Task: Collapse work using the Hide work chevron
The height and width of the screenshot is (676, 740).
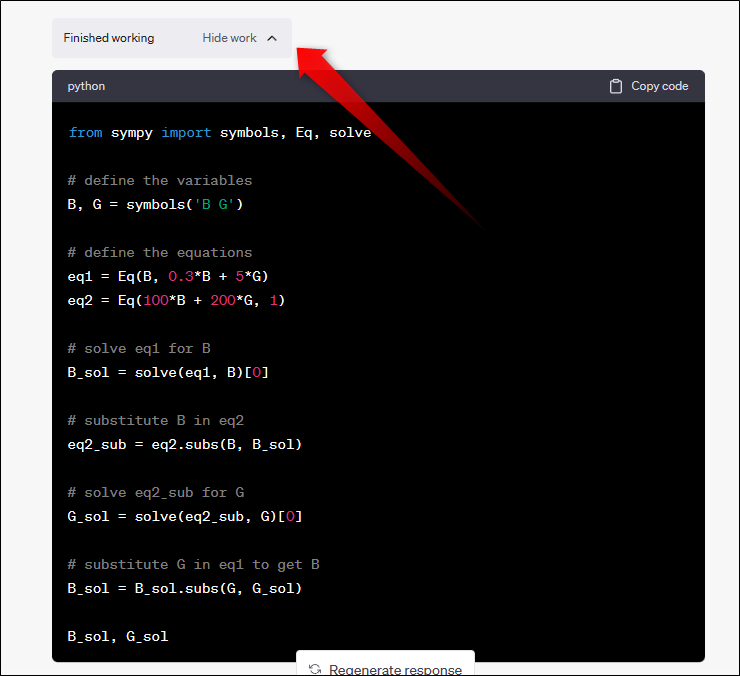Action: 272,38
